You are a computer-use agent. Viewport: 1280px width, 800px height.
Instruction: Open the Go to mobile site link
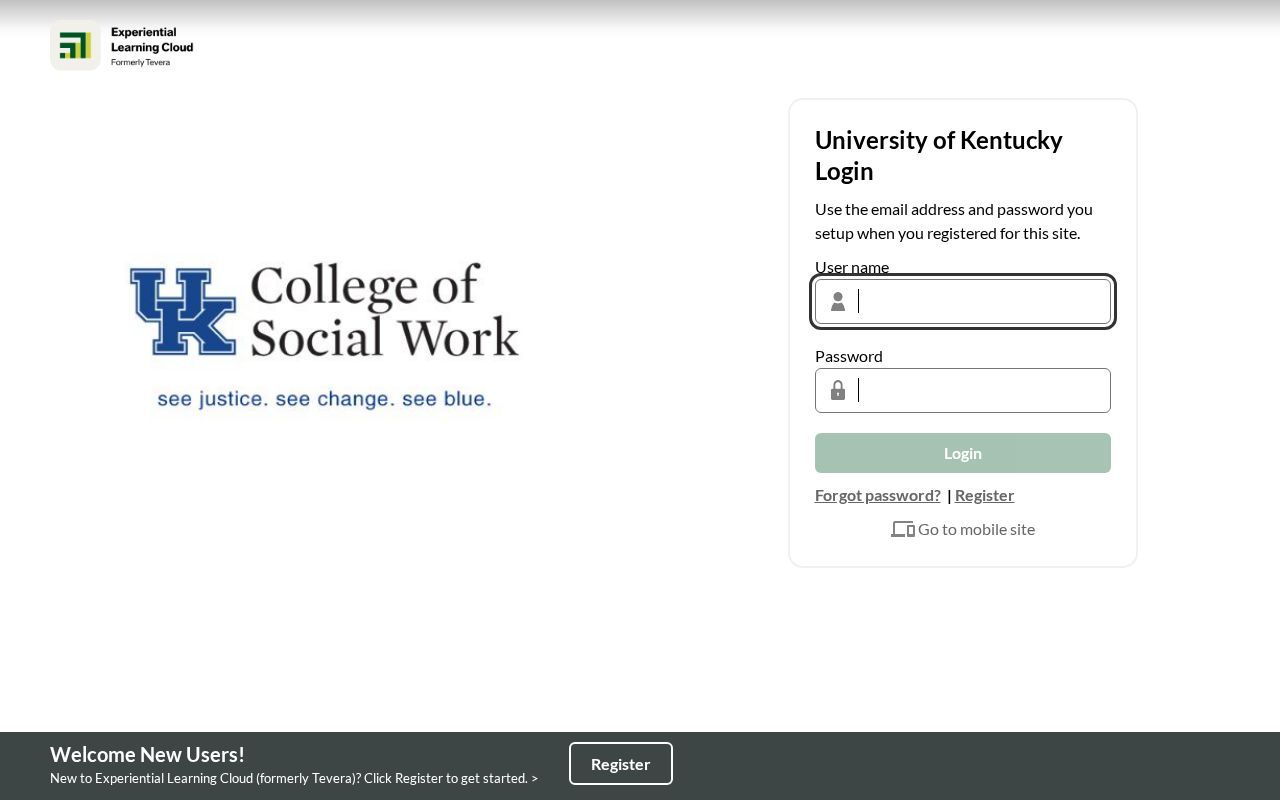(x=976, y=529)
